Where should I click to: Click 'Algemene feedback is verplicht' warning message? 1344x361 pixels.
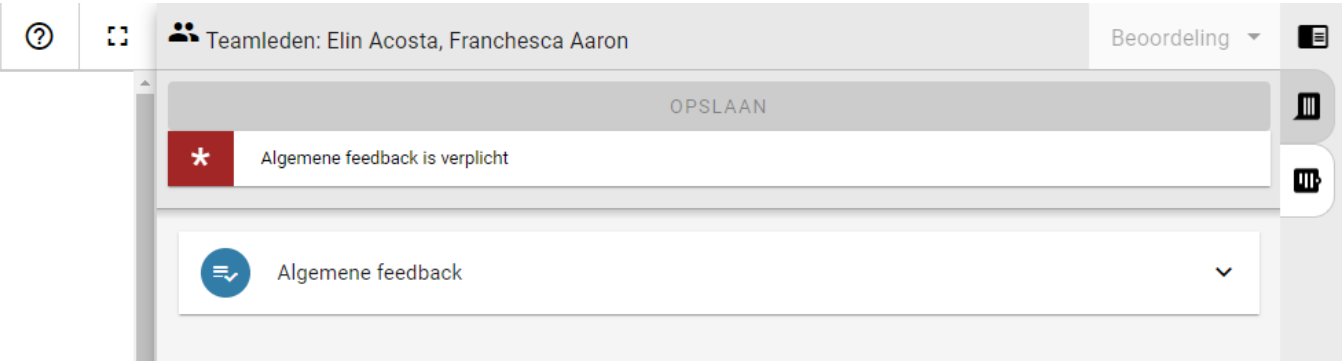(385, 158)
